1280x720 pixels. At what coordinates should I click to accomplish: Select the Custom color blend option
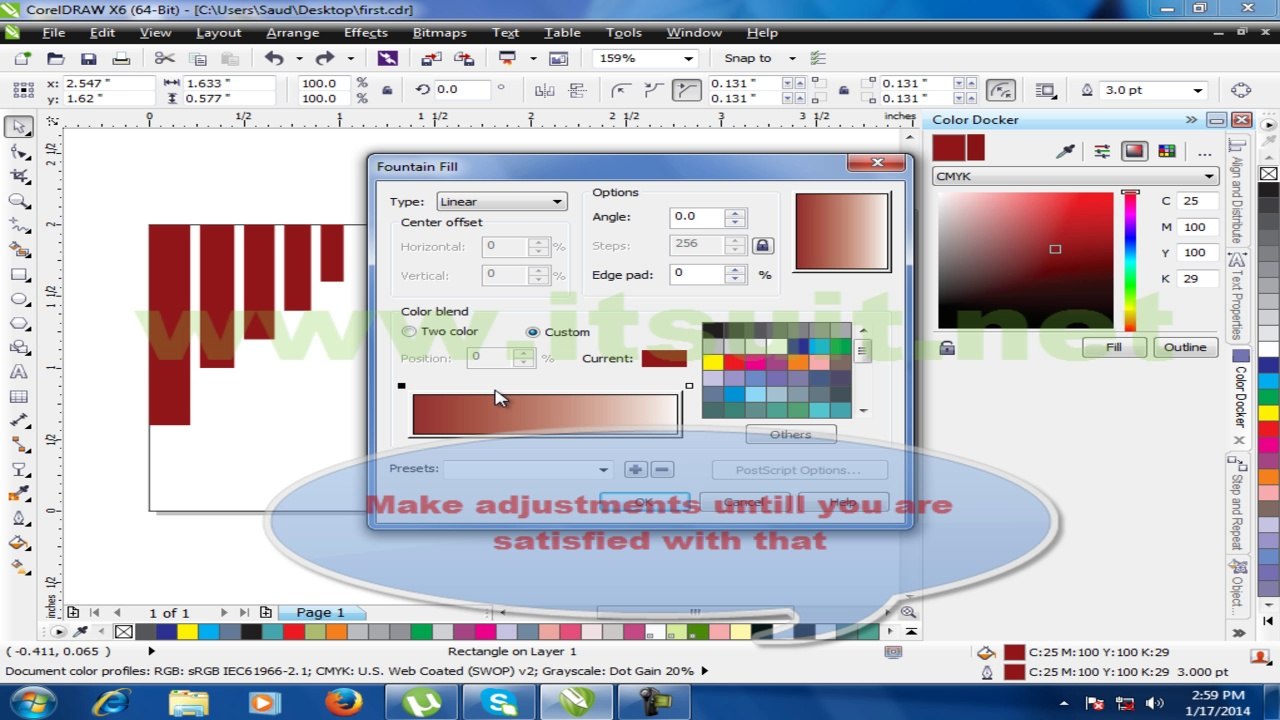point(533,332)
